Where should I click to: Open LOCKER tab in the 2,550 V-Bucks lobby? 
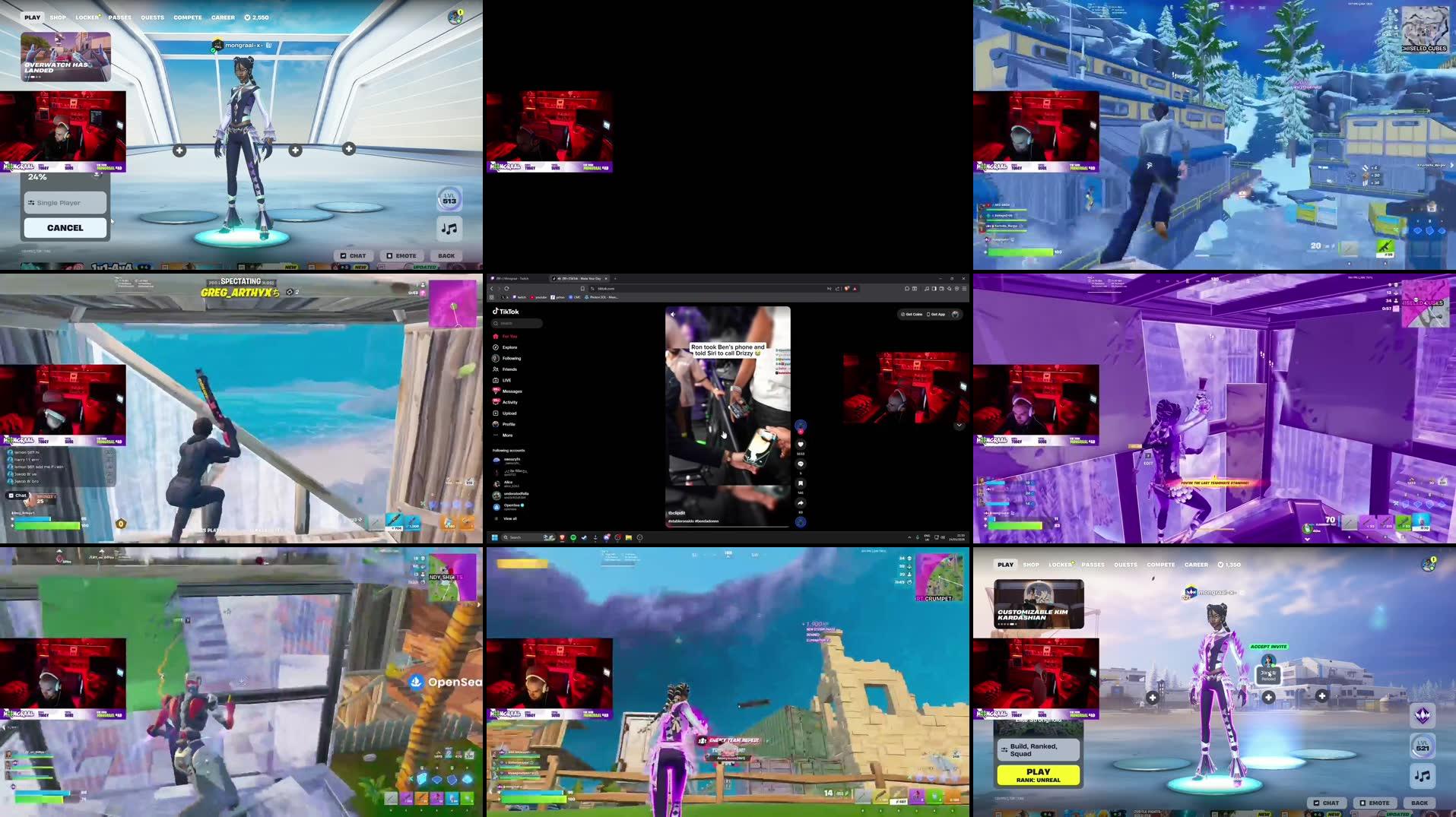pos(87,17)
